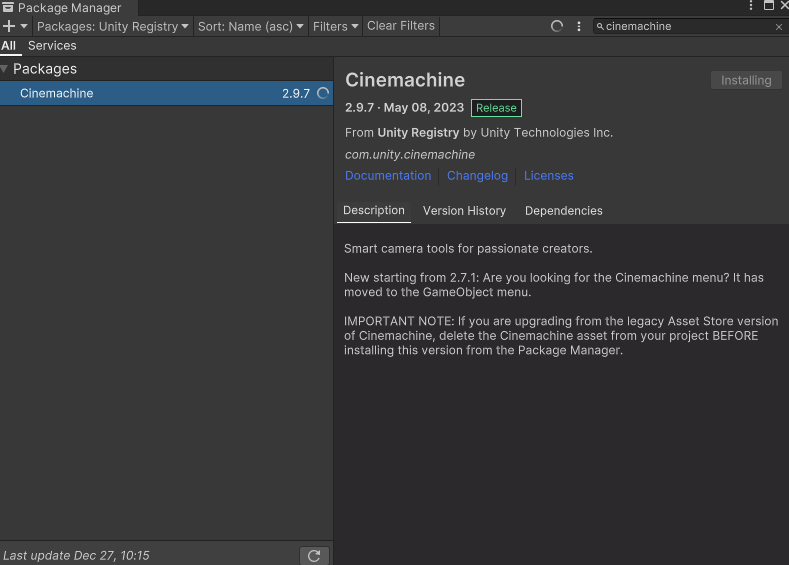
Task: Open the add package dropdown arrow
Action: [x=24, y=26]
